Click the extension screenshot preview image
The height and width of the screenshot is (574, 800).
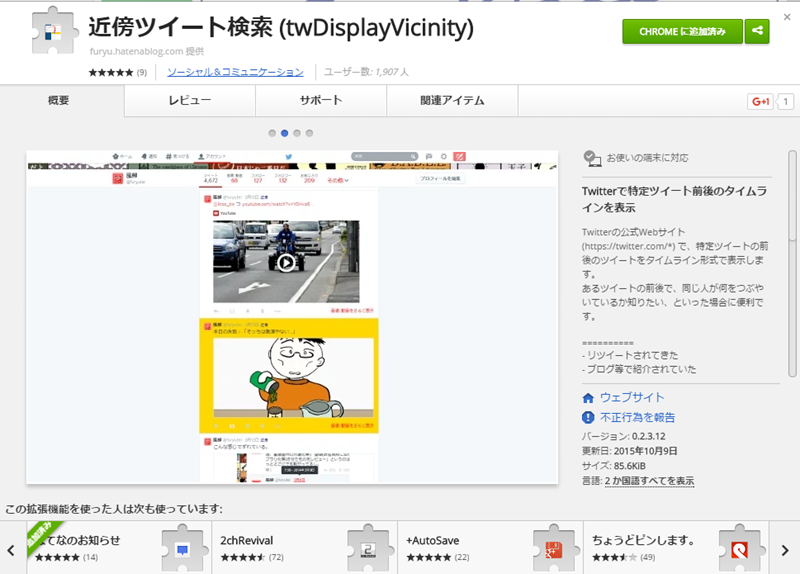point(292,317)
